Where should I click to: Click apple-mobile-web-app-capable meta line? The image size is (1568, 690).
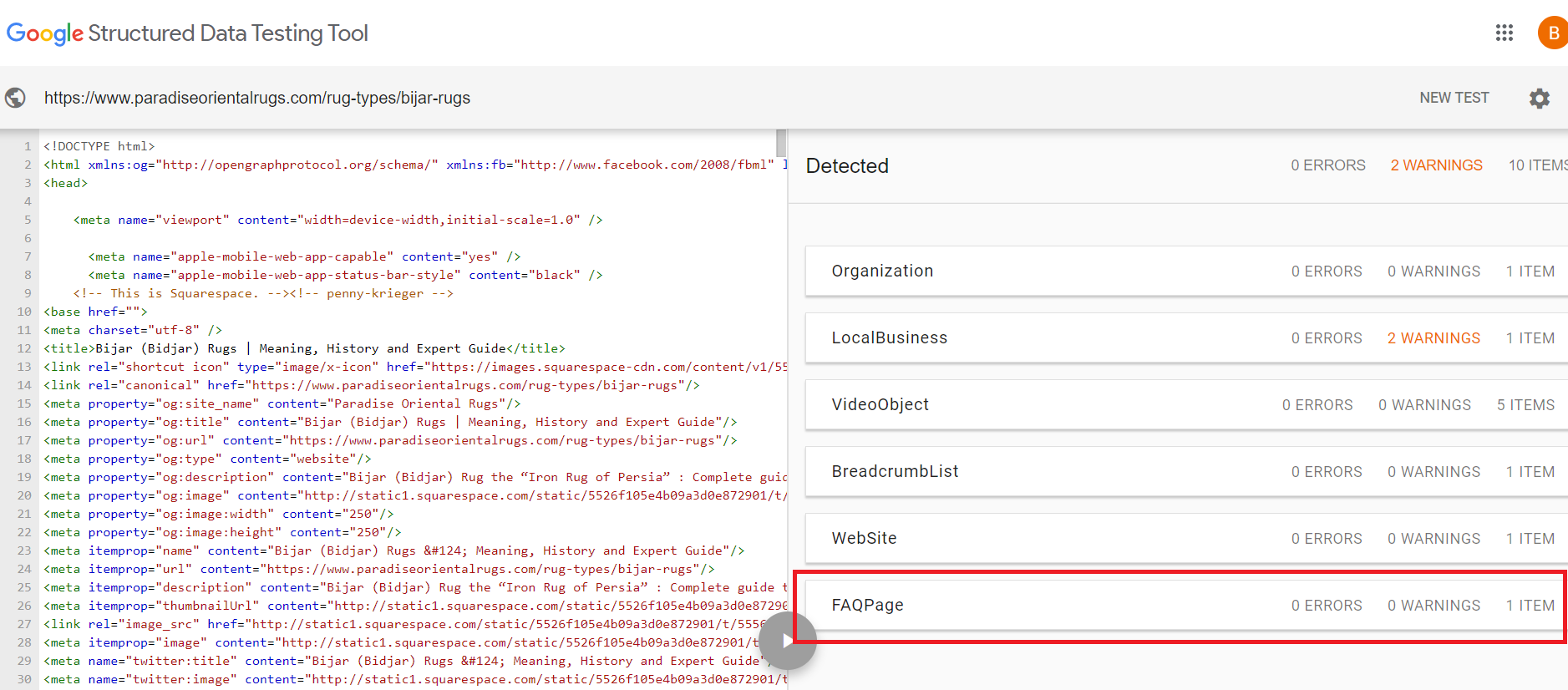[x=305, y=256]
